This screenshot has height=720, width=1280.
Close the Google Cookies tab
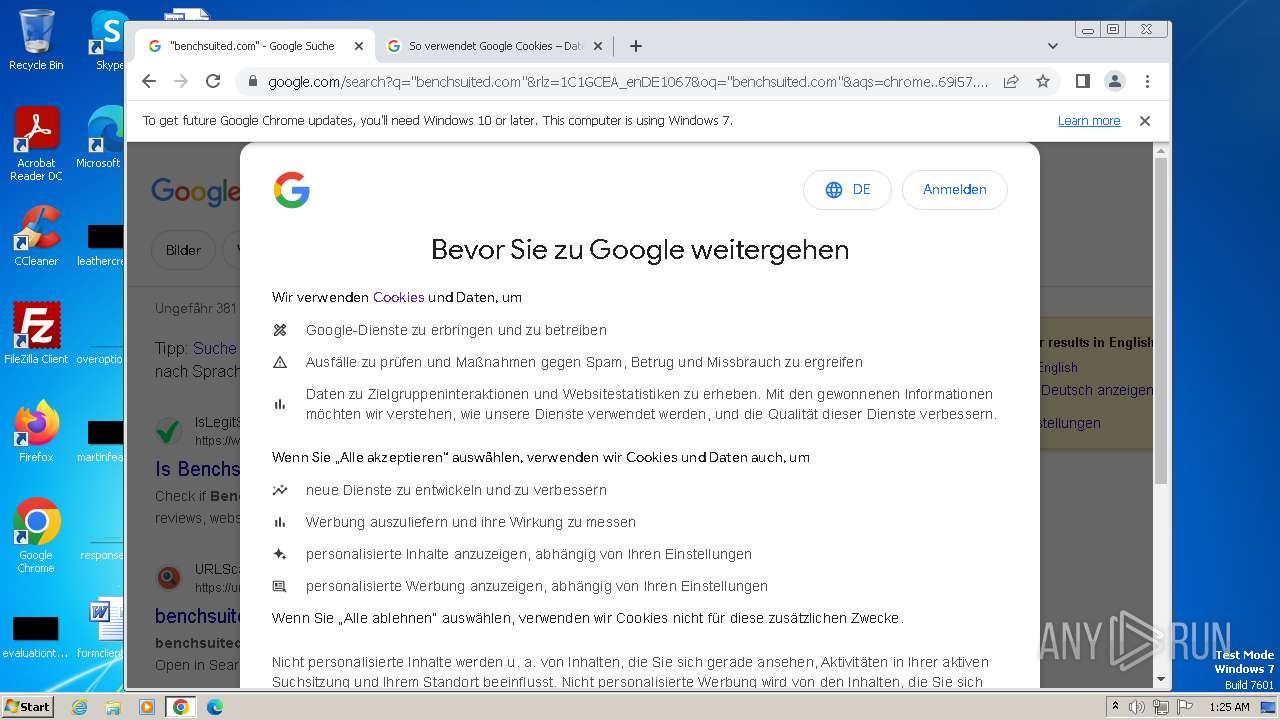(x=598, y=46)
